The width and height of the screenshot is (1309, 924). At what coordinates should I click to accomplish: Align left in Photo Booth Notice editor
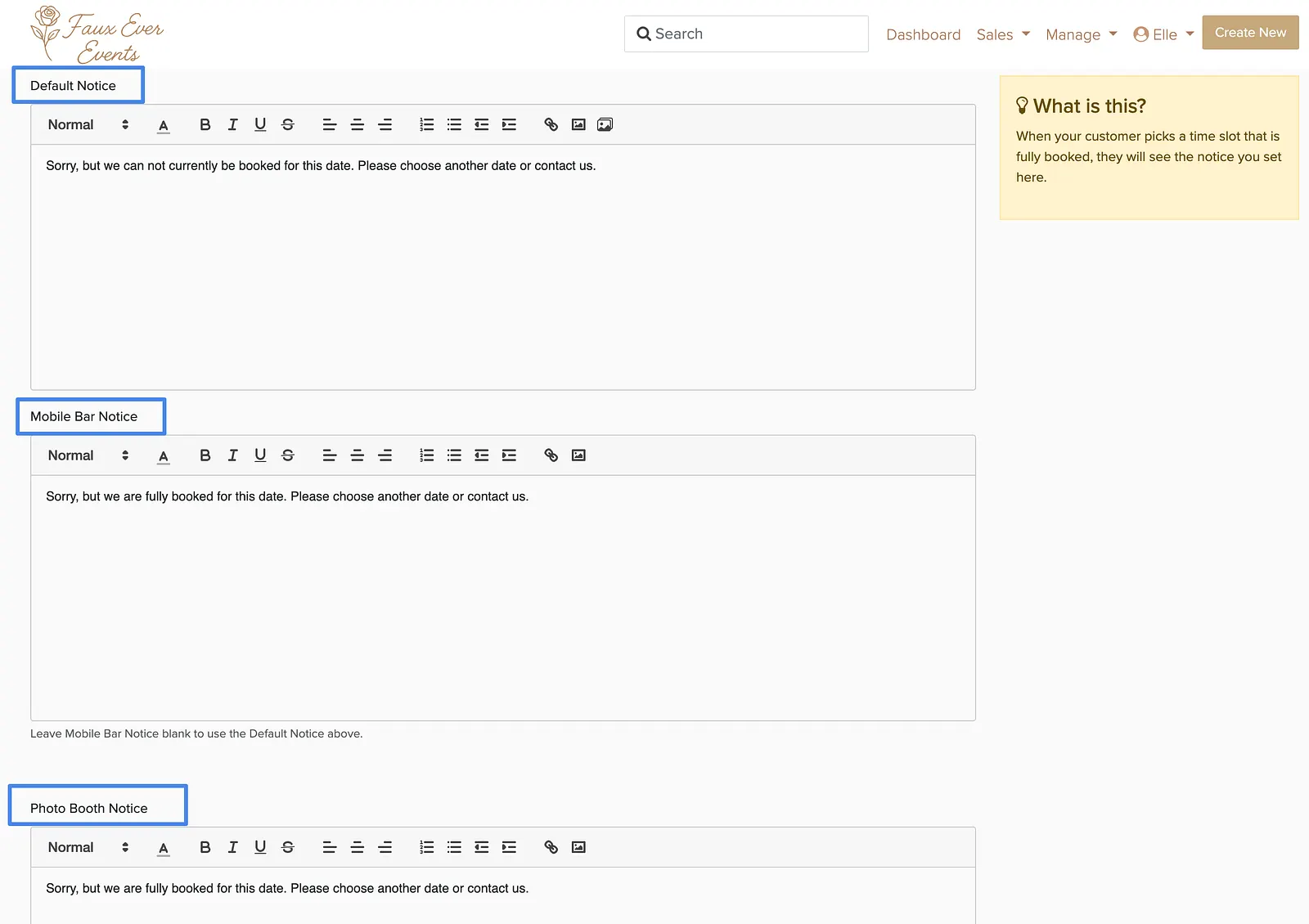[x=330, y=847]
